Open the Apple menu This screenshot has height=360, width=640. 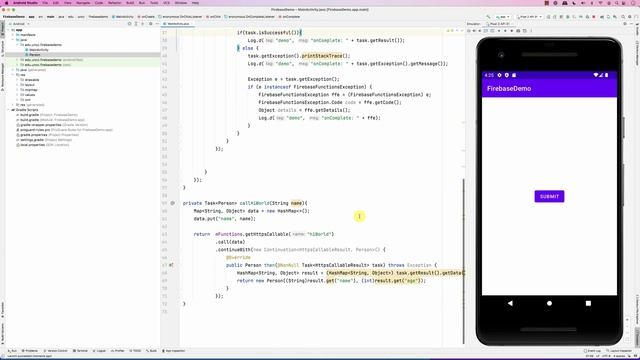click(6, 3)
